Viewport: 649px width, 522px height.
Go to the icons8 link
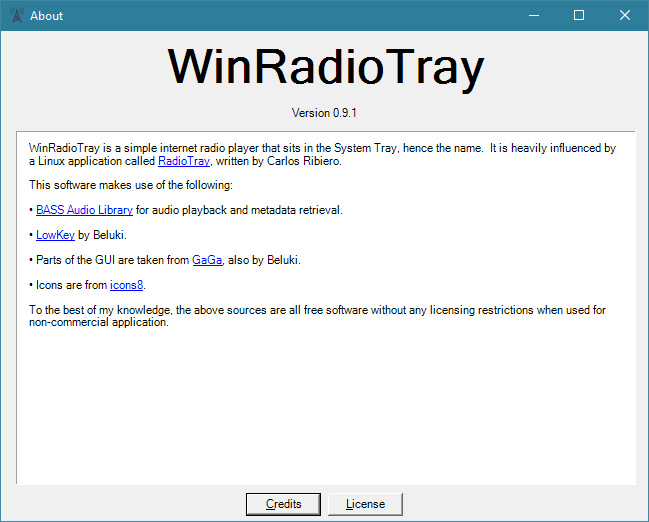127,285
